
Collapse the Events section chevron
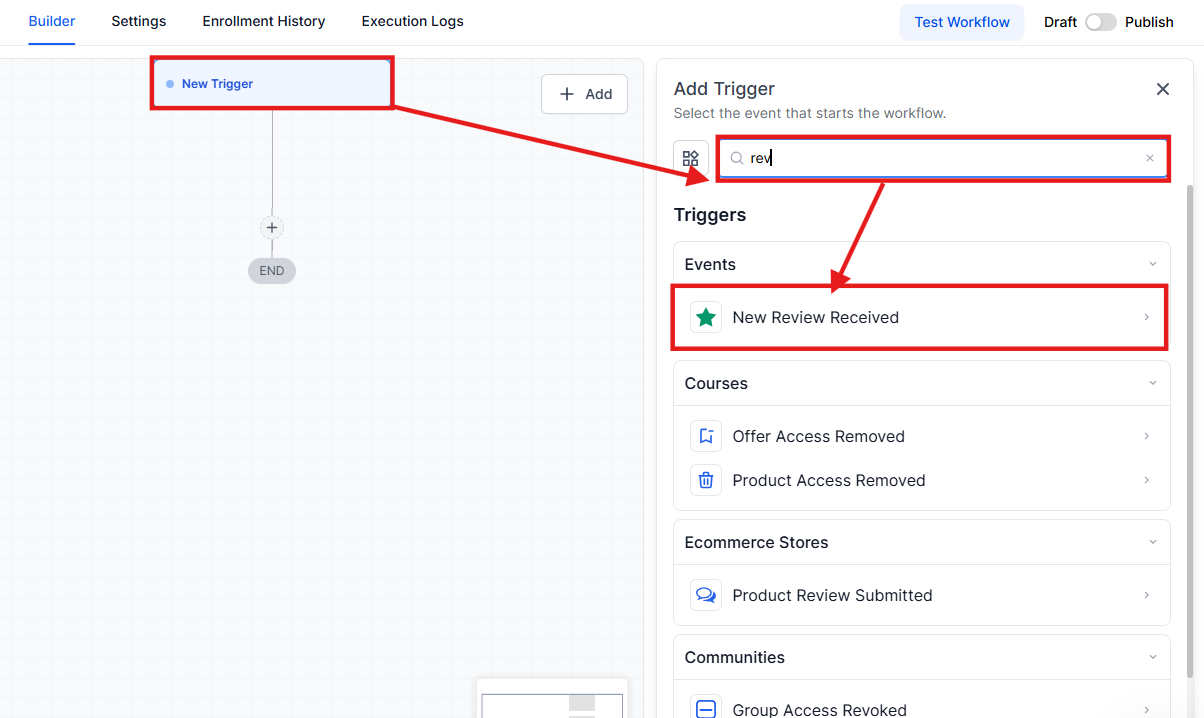[1152, 264]
